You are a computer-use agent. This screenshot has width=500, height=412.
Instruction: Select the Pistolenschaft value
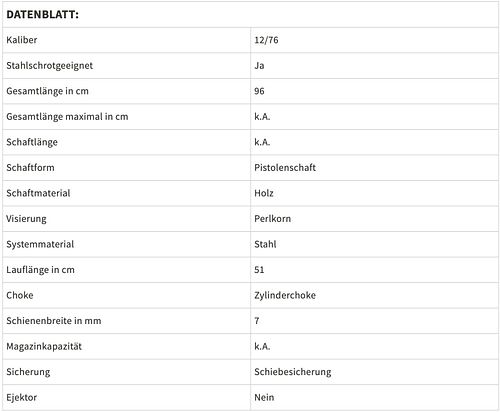[x=285, y=168]
